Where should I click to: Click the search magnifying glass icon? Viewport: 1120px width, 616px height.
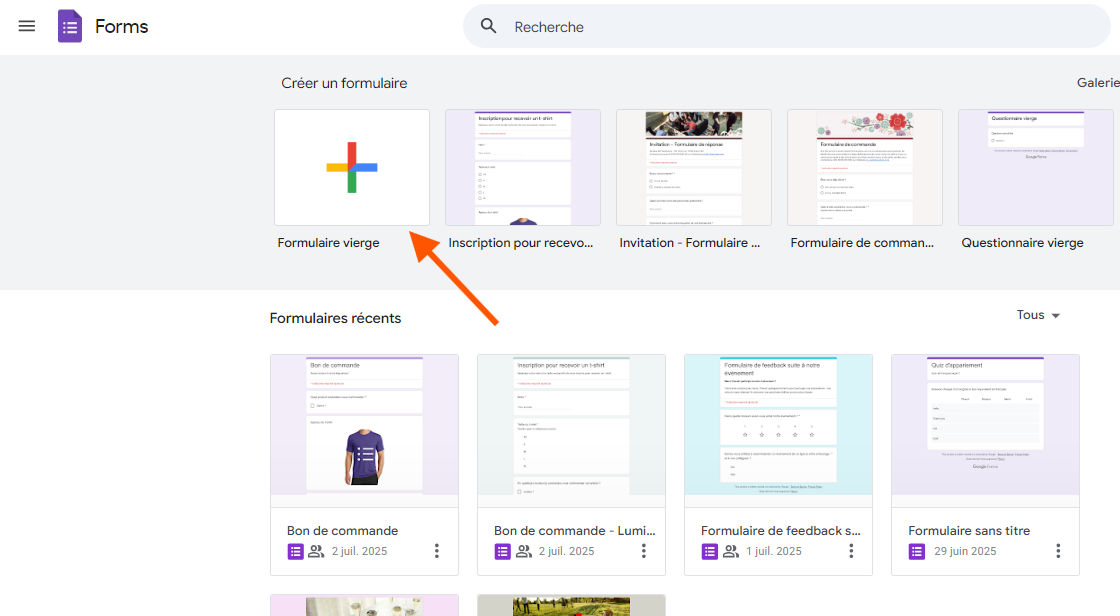pos(488,26)
